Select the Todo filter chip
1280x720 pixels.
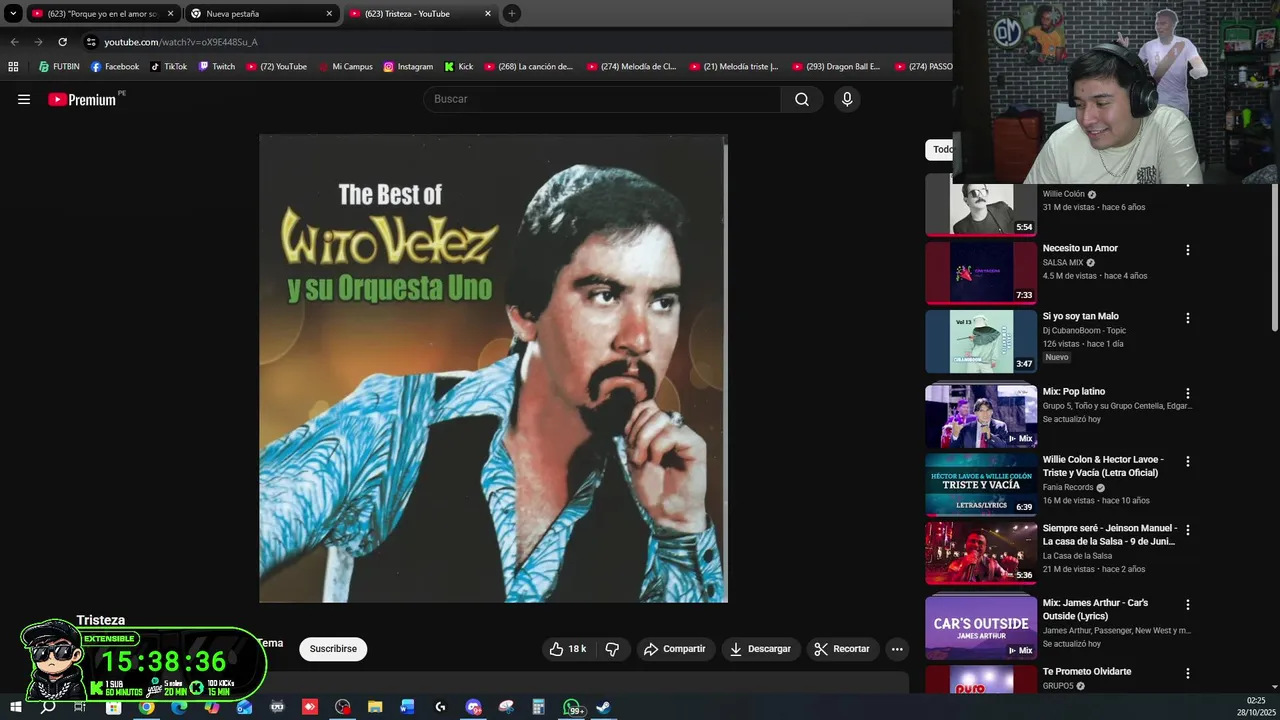(x=941, y=150)
